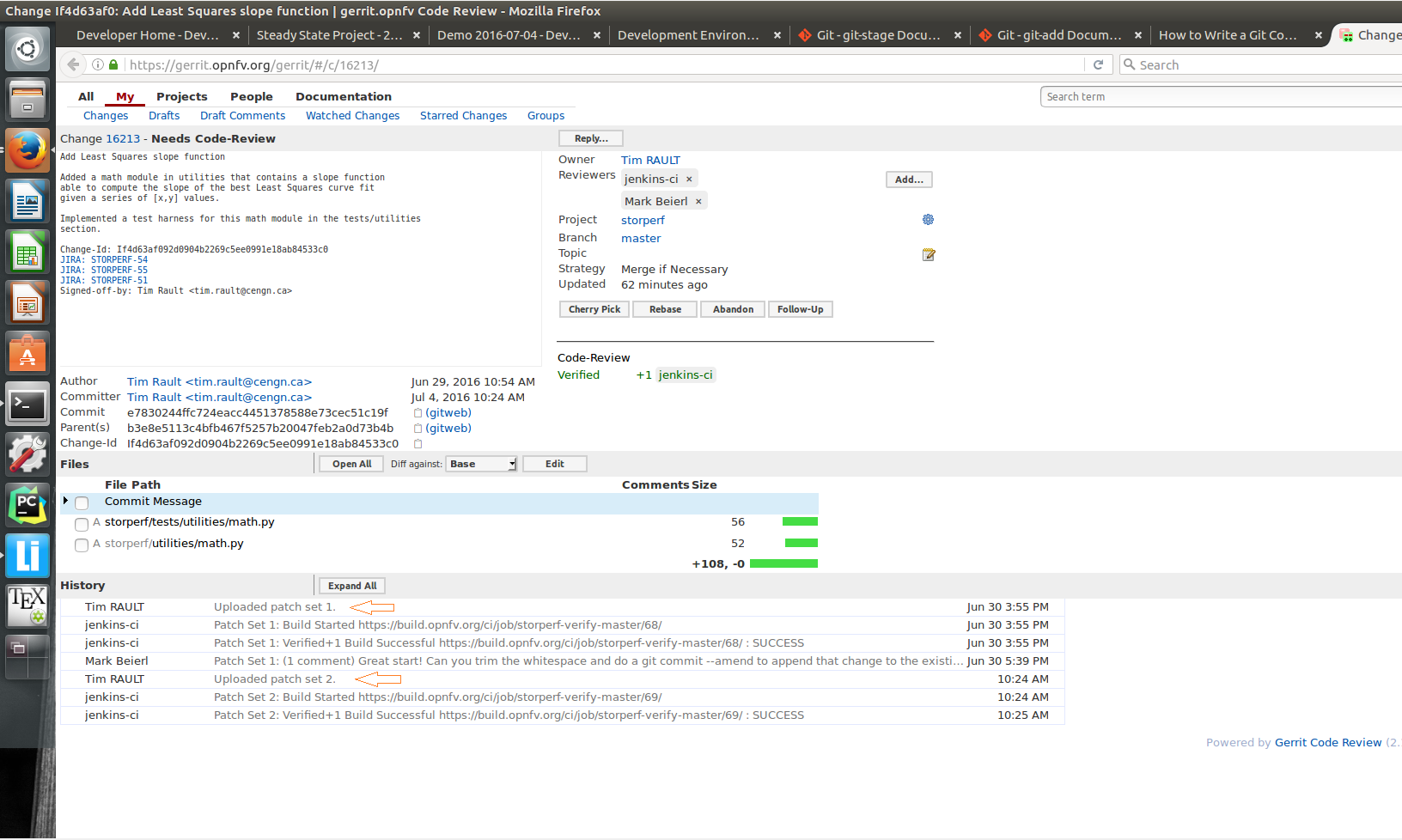Expand all history messages
Viewport: 1402px width, 840px height.
(352, 586)
